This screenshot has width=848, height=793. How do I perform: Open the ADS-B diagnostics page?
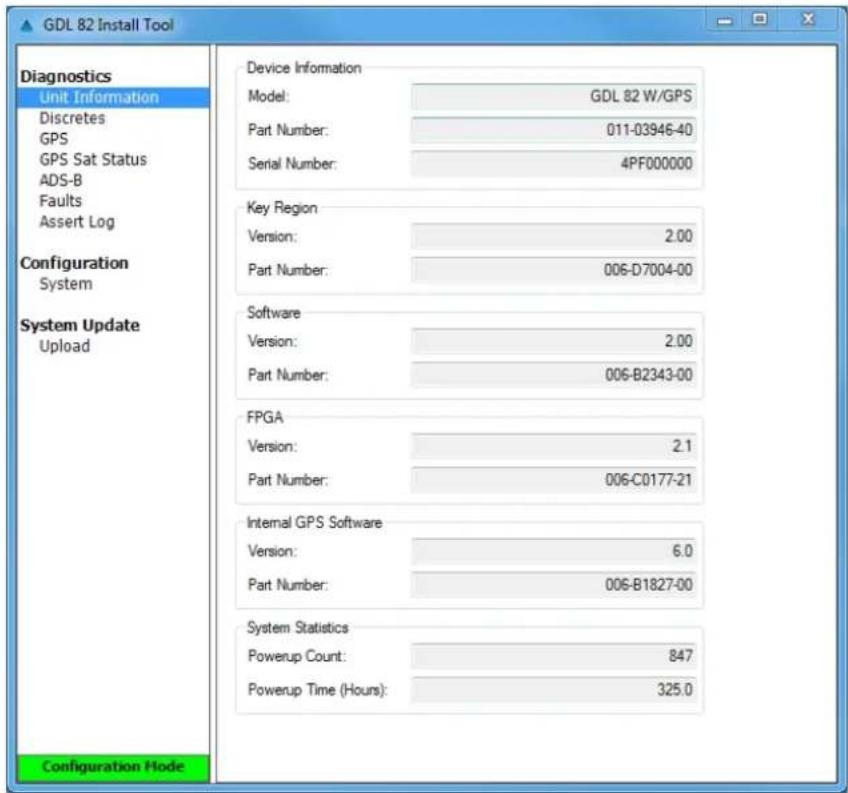(x=61, y=180)
